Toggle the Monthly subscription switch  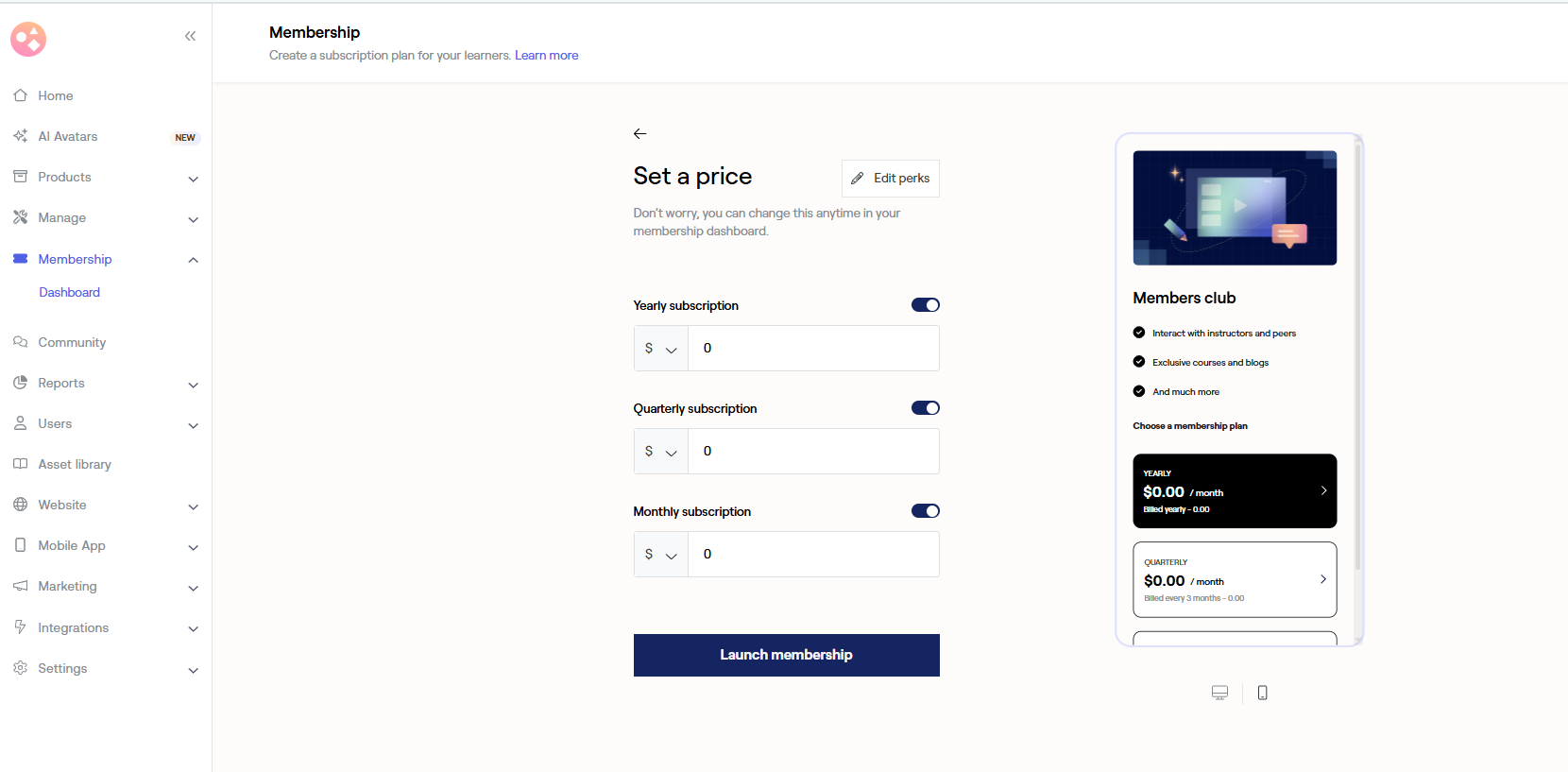point(926,511)
